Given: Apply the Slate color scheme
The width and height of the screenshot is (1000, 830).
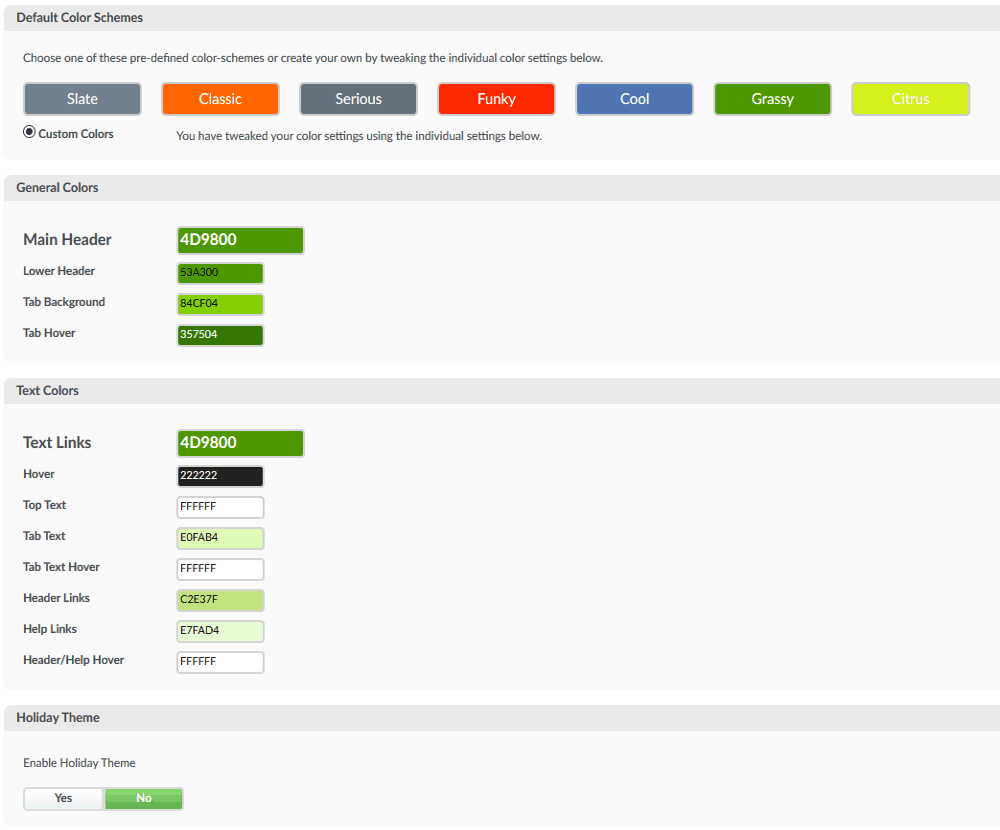Looking at the screenshot, I should pyautogui.click(x=82, y=99).
